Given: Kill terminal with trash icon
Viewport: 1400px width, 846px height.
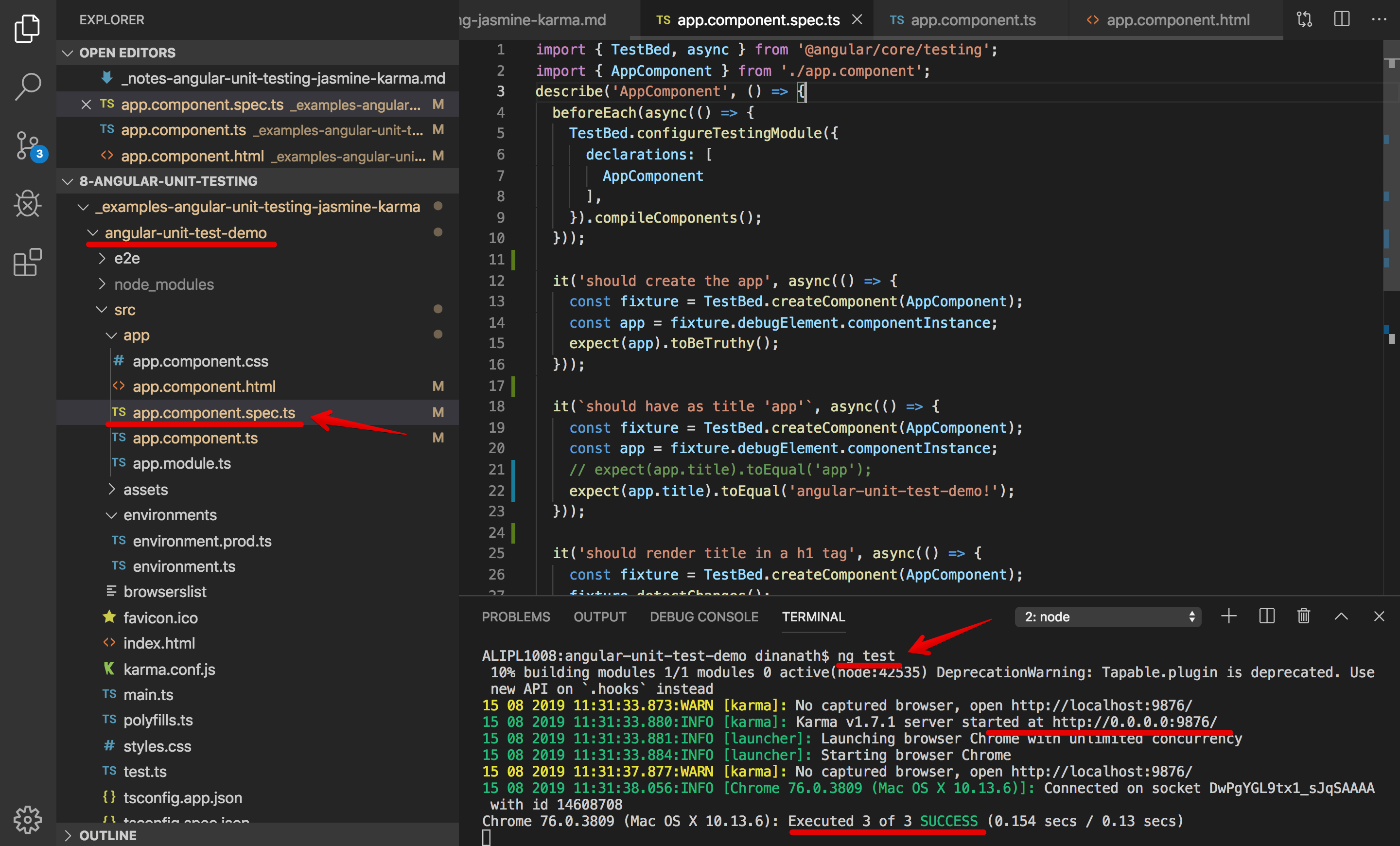Looking at the screenshot, I should coord(1303,616).
